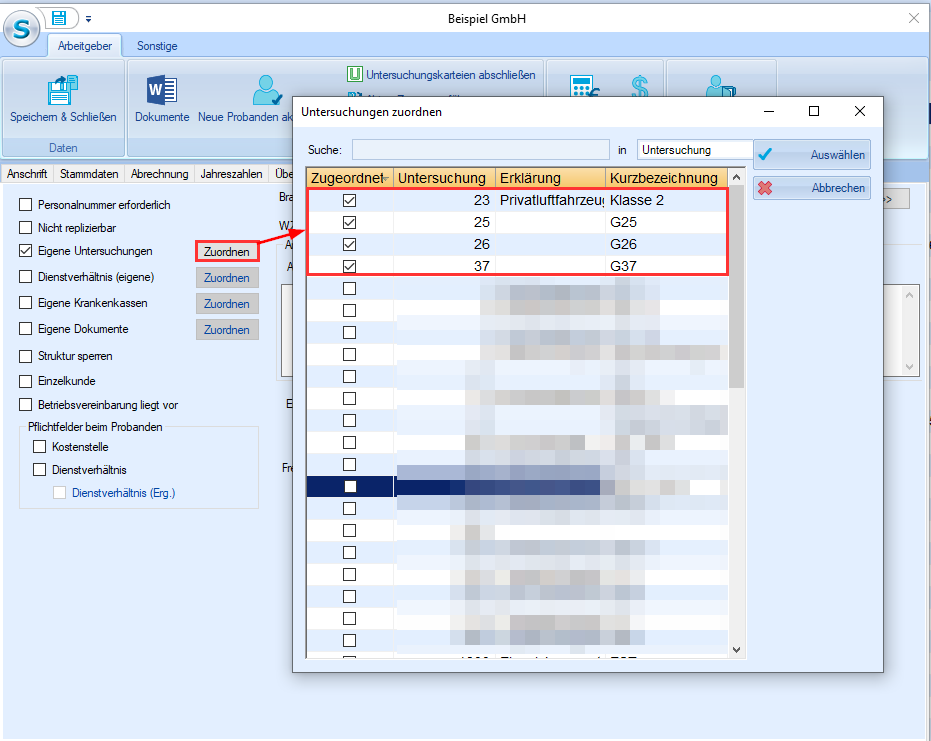Click Untersuchung number 26 cell
The image size is (931, 741).
(x=444, y=245)
